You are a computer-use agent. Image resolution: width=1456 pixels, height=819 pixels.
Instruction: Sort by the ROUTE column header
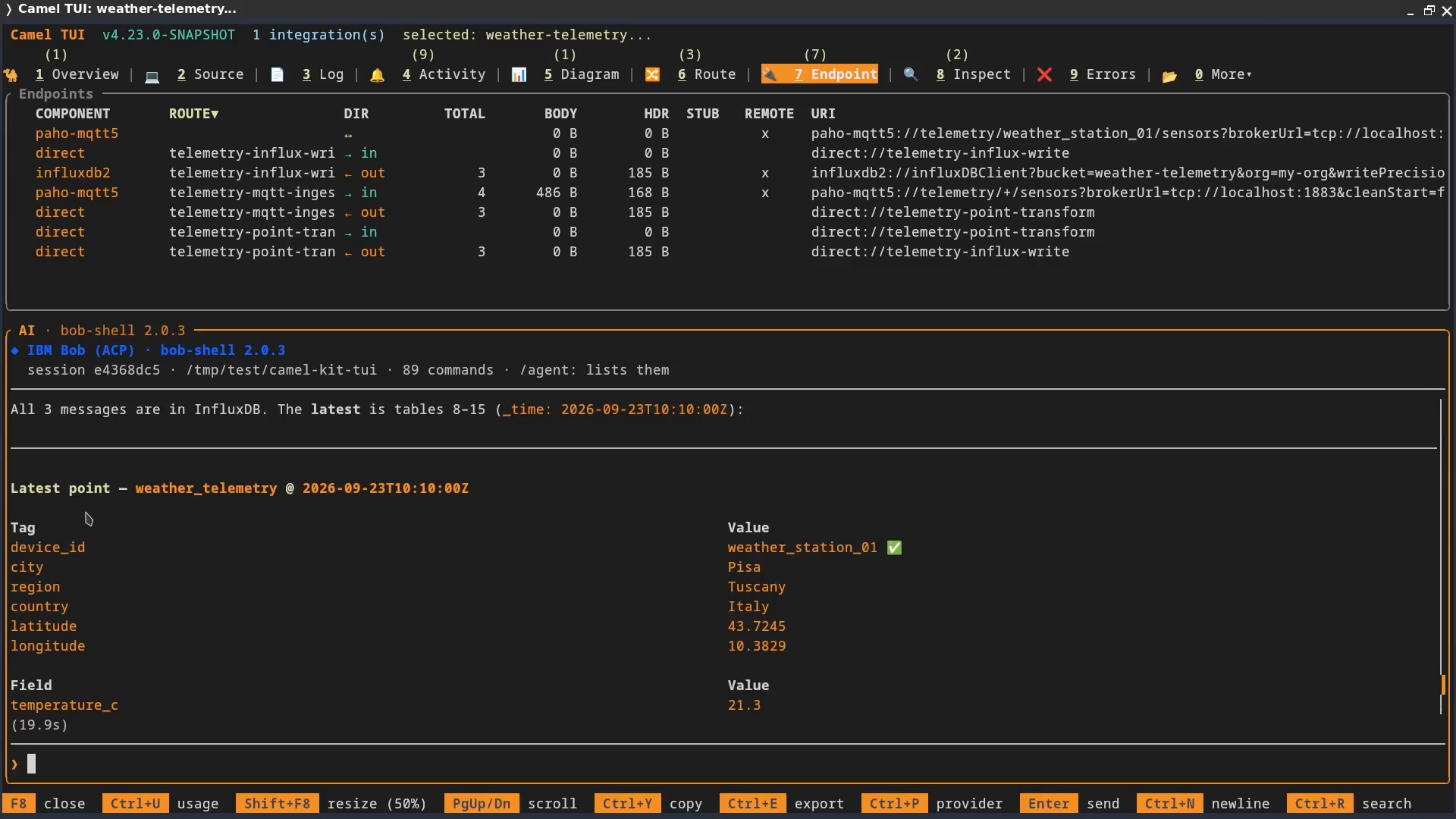pos(193,114)
